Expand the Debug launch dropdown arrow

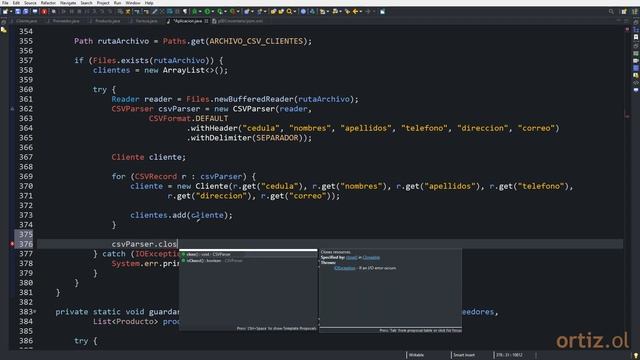(x=200, y=11)
